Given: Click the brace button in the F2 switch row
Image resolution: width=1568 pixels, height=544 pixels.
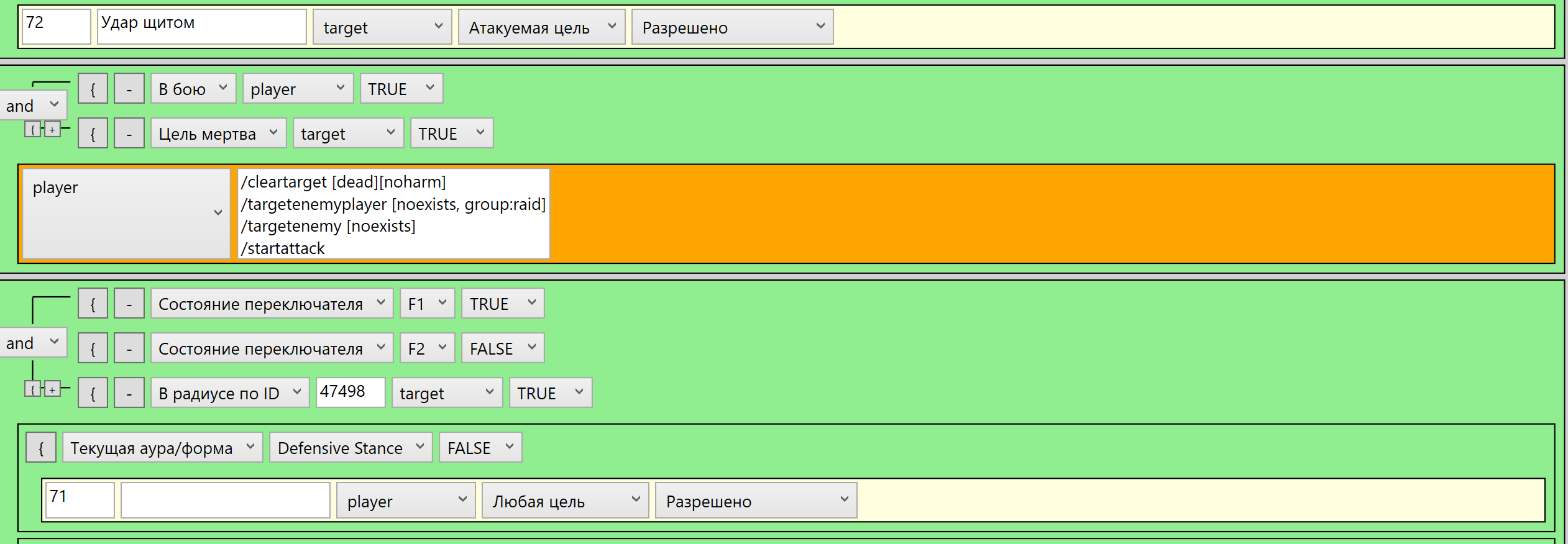Looking at the screenshot, I should pos(93,348).
